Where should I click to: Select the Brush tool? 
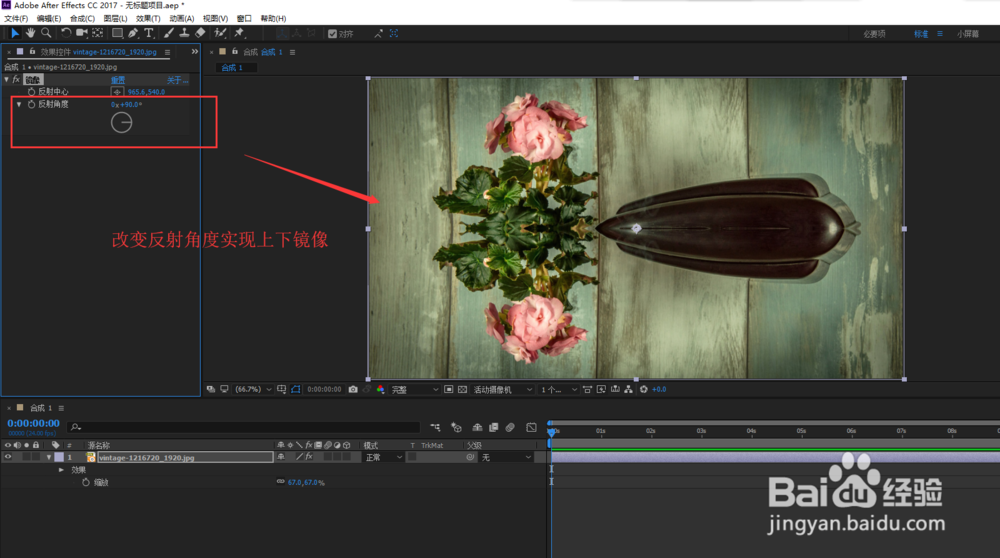pos(168,33)
